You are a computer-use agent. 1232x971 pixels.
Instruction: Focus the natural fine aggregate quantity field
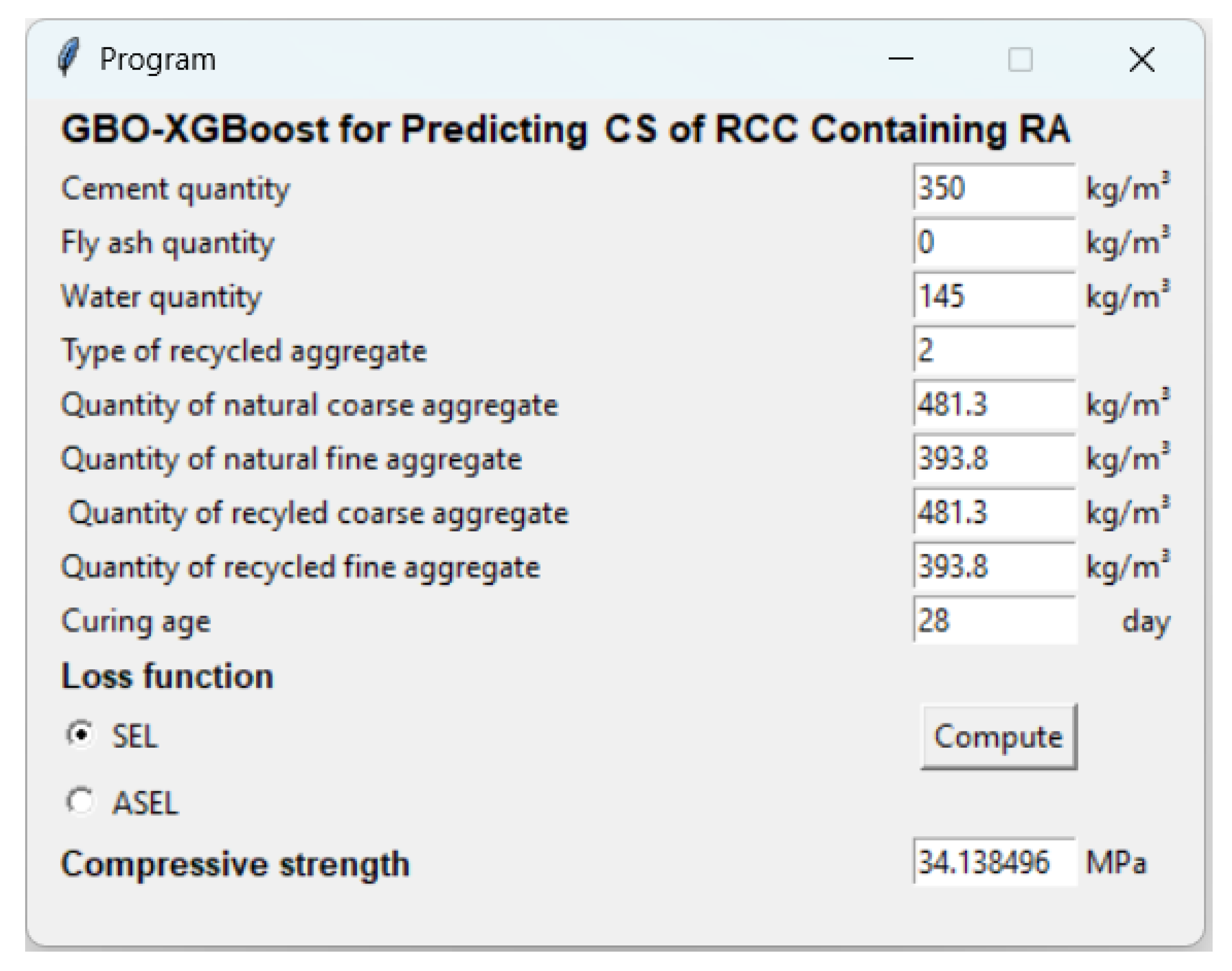tap(994, 458)
